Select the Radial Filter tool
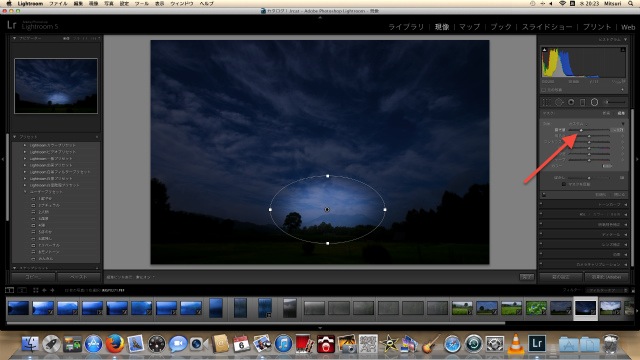The image size is (640, 360). (x=594, y=102)
